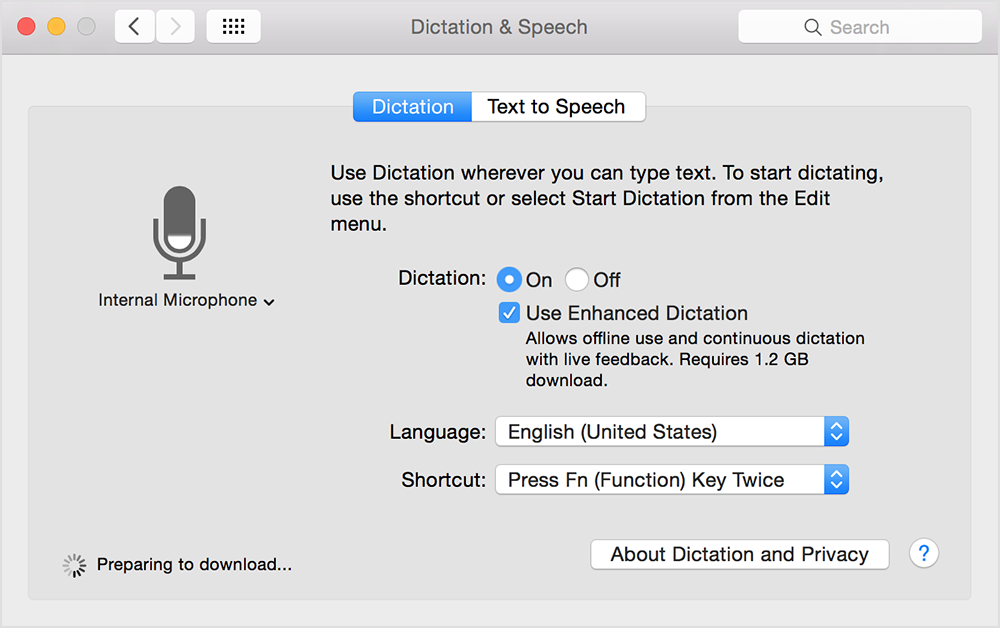
Task: Turn Dictation on with the On radio button
Action: pos(510,280)
